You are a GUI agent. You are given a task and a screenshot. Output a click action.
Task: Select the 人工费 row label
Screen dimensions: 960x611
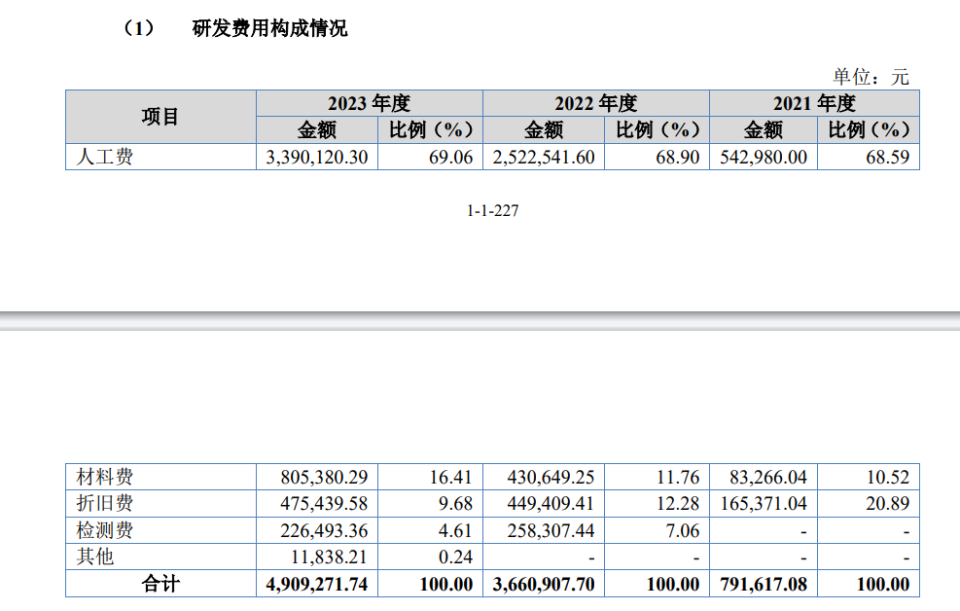click(x=105, y=157)
